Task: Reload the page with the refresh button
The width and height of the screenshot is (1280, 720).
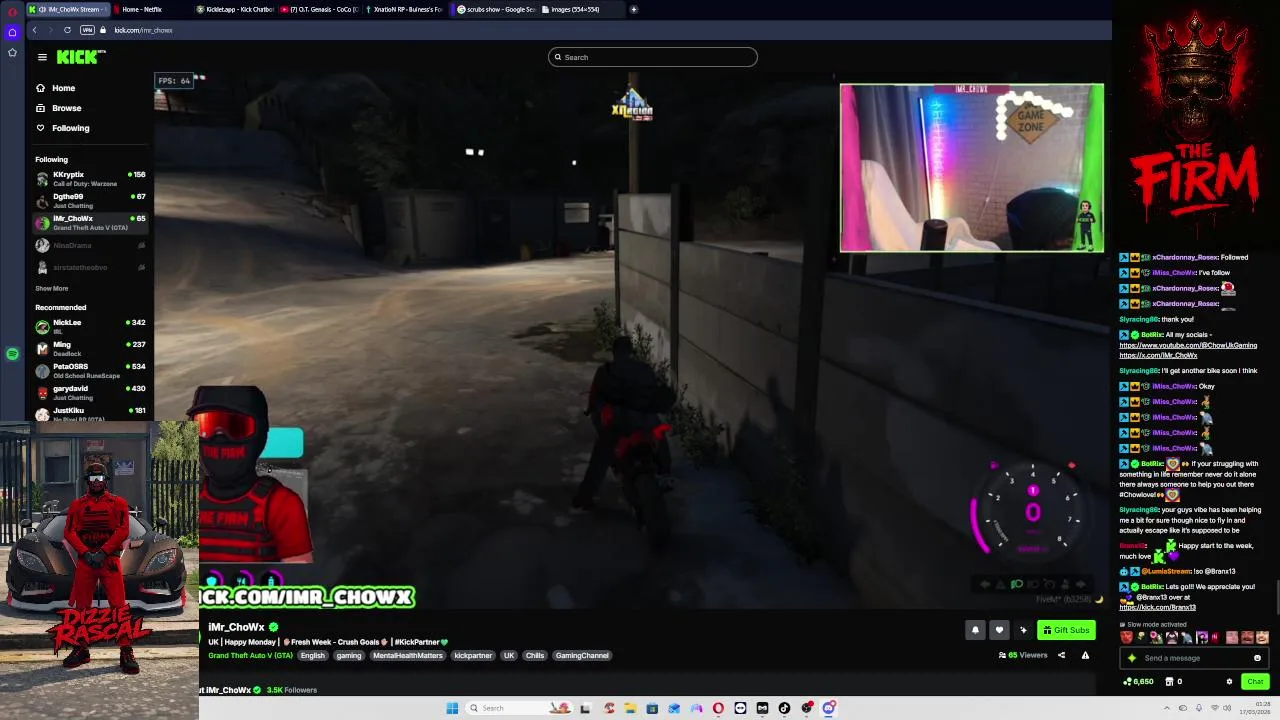Action: pyautogui.click(x=67, y=30)
